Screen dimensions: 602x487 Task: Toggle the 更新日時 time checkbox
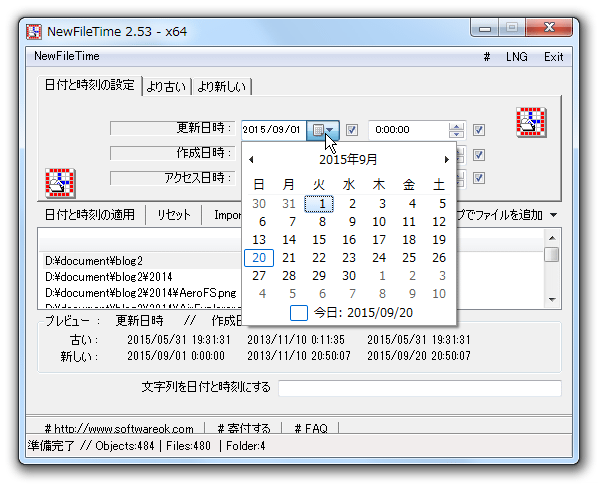(x=478, y=130)
